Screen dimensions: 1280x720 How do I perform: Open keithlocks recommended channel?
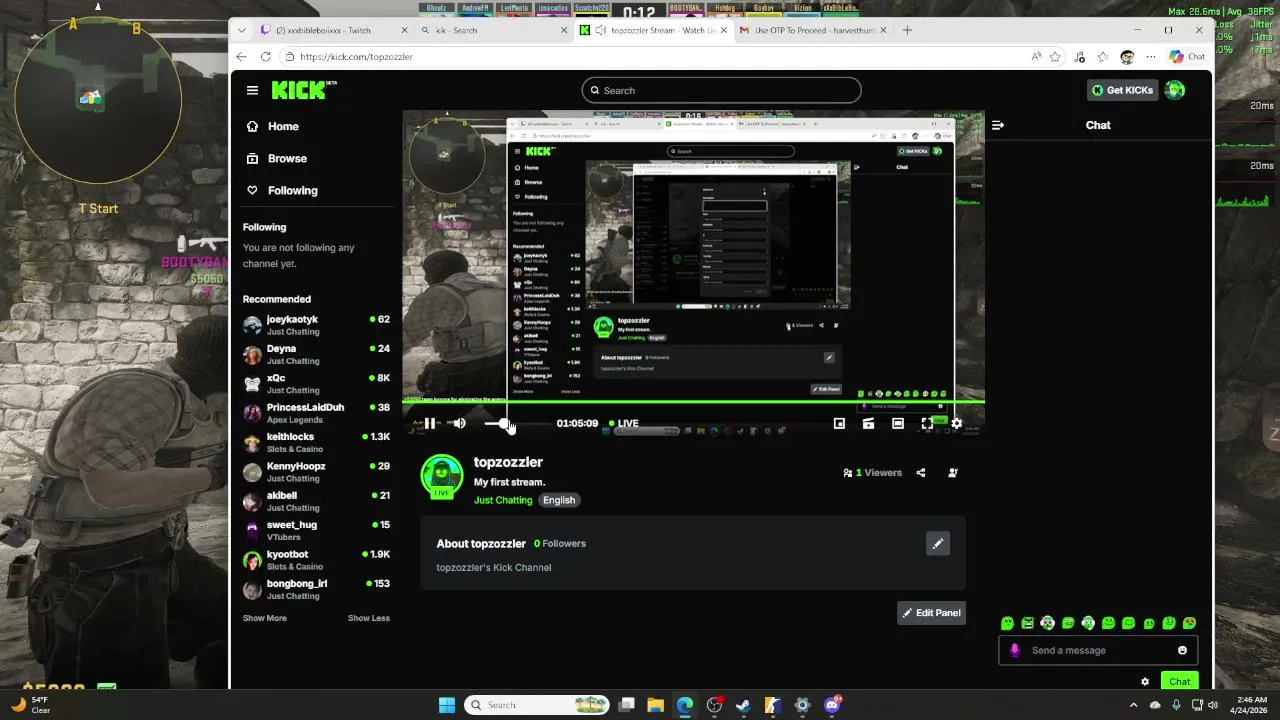click(316, 442)
